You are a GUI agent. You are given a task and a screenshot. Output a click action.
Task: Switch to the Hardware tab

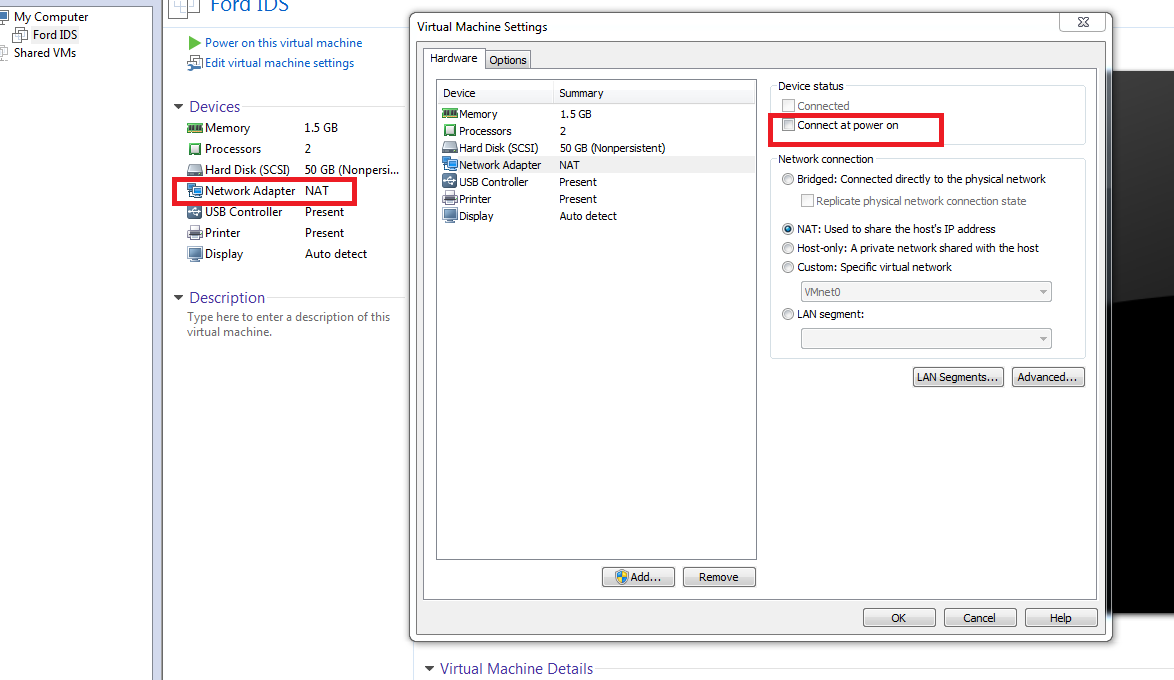click(453, 58)
